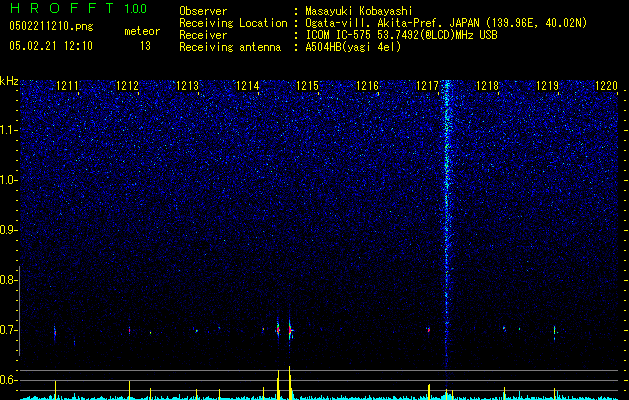
Task: Click the meteor count value 13
Action: coord(145,46)
